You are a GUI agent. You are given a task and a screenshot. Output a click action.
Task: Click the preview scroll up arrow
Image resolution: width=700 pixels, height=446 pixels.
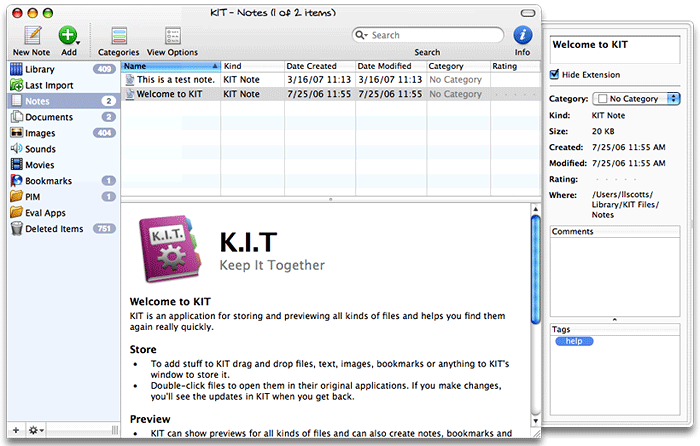coord(536,208)
